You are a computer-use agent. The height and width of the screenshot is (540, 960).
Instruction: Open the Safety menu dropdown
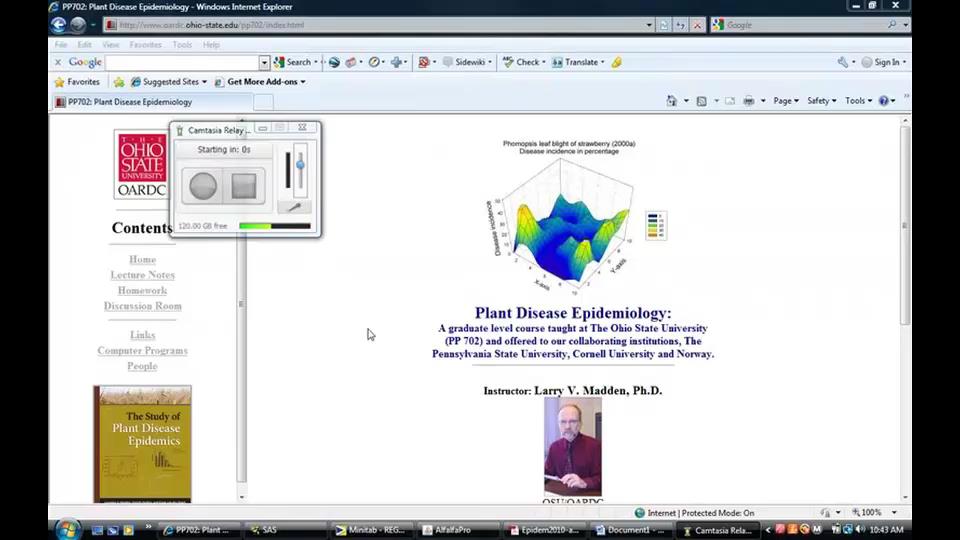click(821, 100)
